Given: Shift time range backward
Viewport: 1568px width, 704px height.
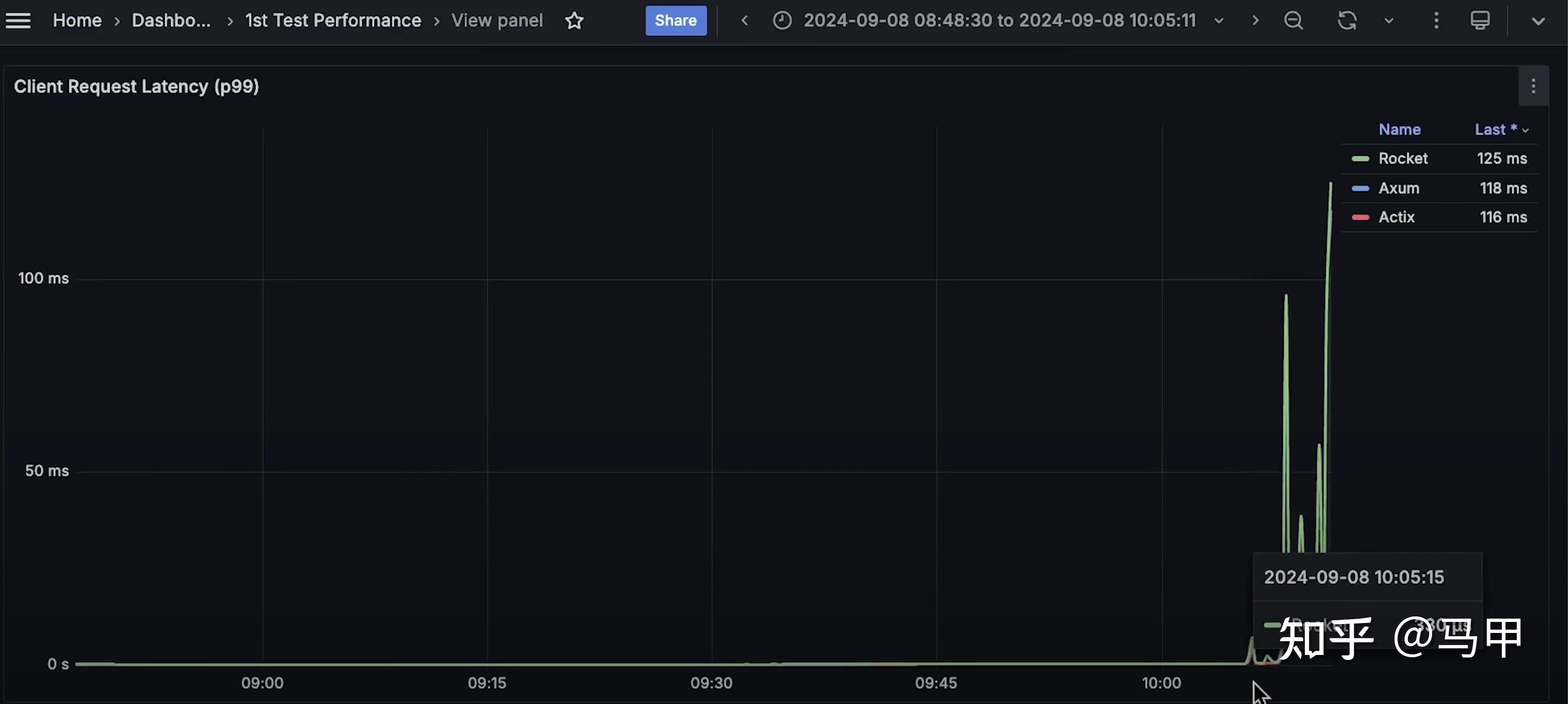Looking at the screenshot, I should pyautogui.click(x=744, y=21).
